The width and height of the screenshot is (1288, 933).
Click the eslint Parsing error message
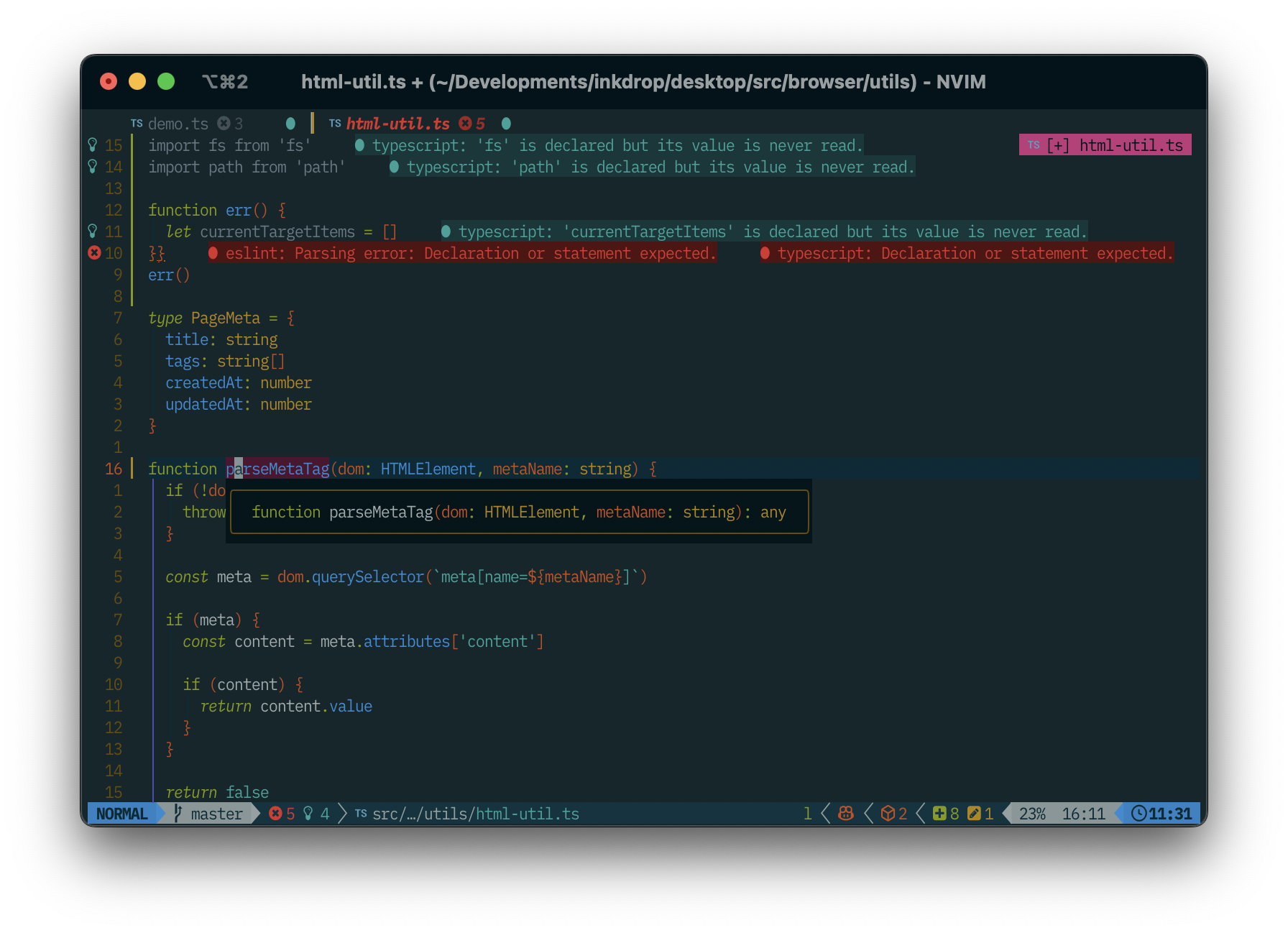[x=471, y=253]
